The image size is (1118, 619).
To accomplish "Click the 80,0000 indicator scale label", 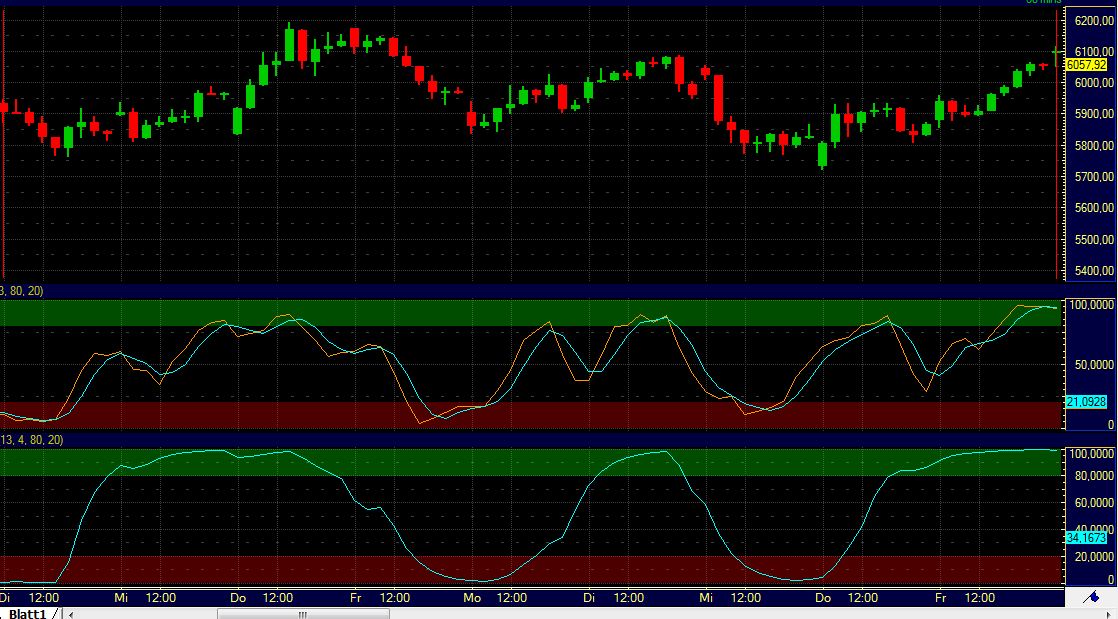I will tap(1093, 476).
